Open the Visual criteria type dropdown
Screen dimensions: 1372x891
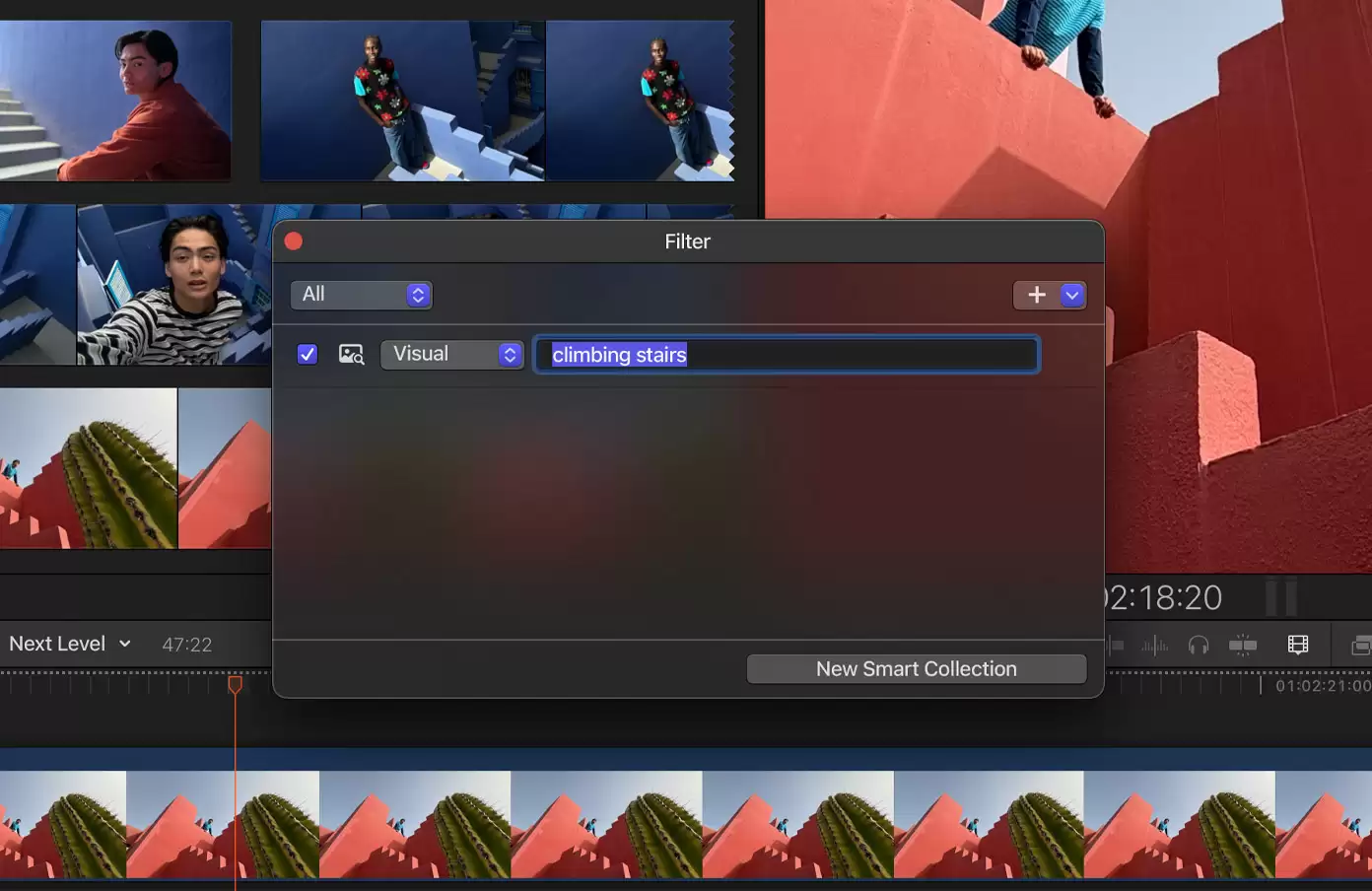(451, 354)
